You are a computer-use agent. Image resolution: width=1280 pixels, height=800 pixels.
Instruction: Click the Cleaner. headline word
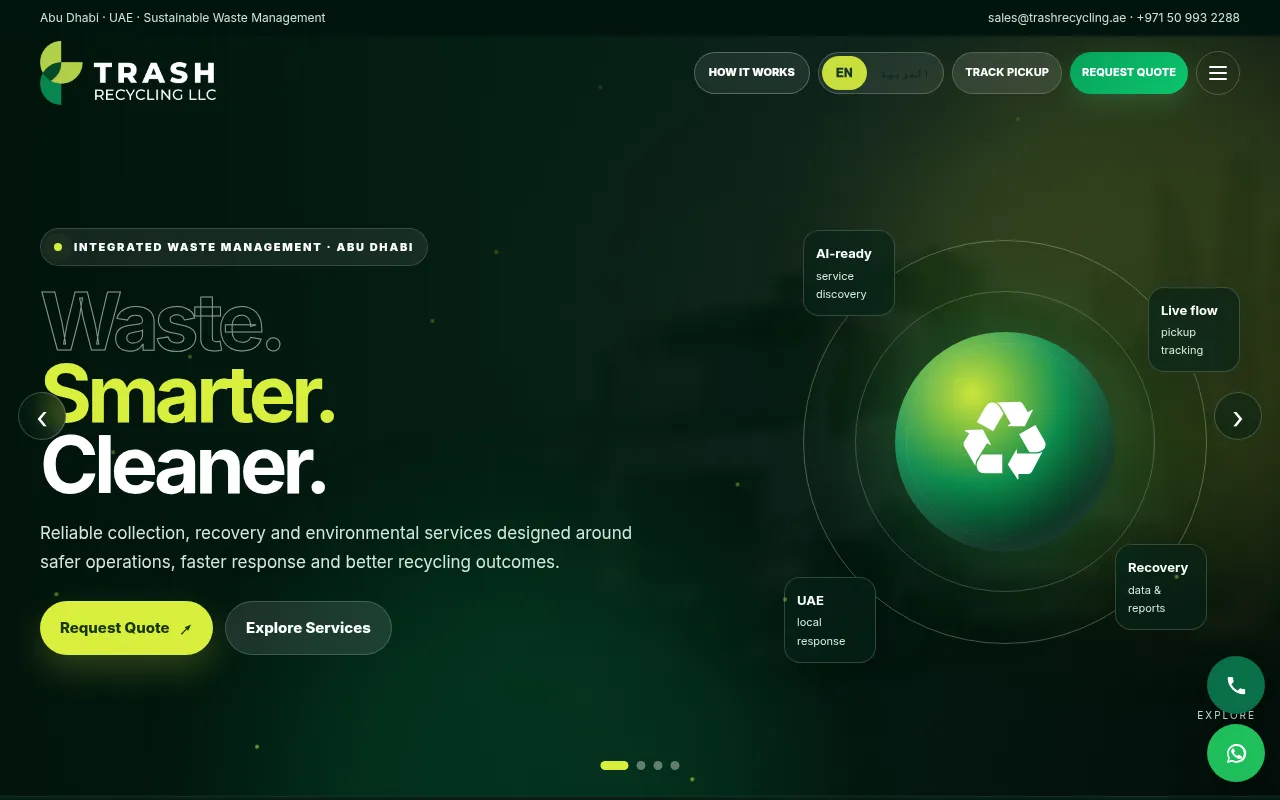(184, 467)
